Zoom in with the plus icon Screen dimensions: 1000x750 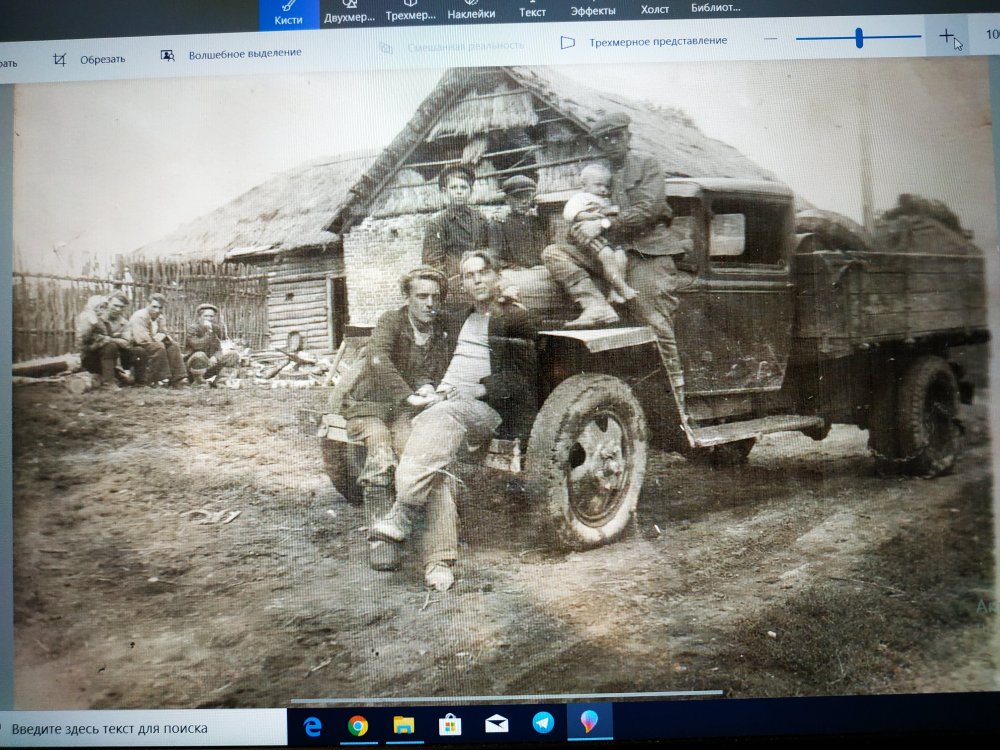click(x=946, y=36)
